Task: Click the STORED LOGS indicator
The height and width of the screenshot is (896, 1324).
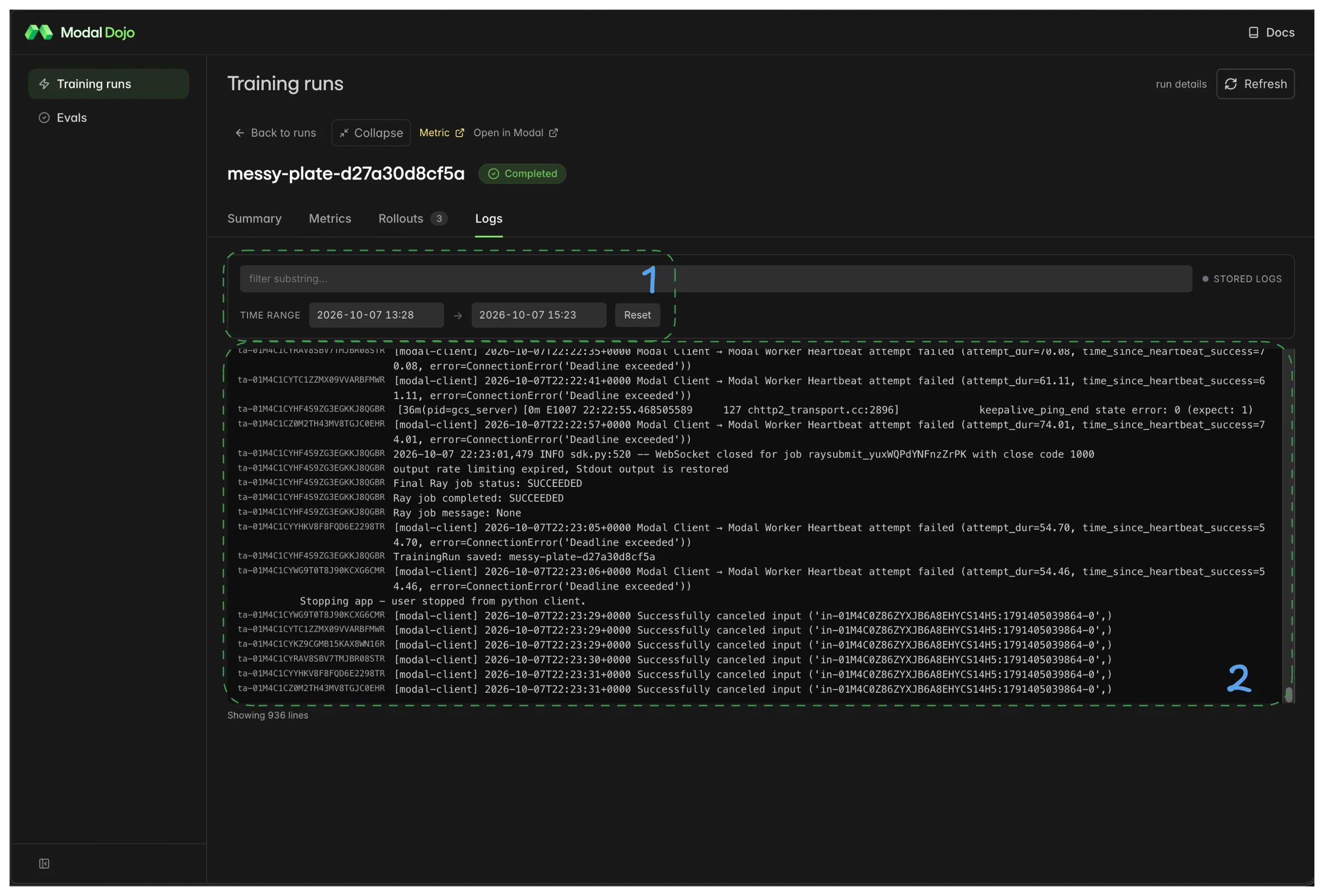Action: 1242,279
